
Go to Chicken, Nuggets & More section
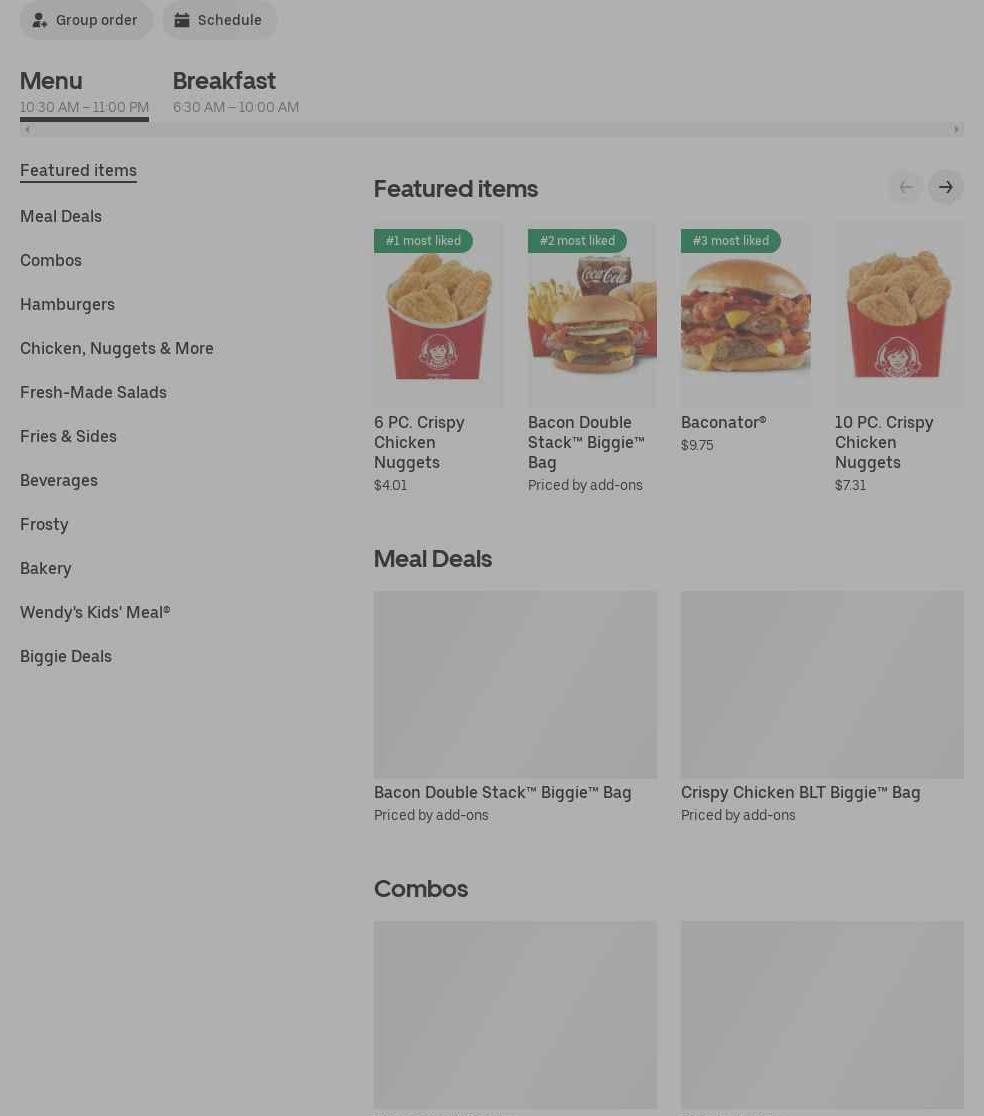pyautogui.click(x=117, y=349)
